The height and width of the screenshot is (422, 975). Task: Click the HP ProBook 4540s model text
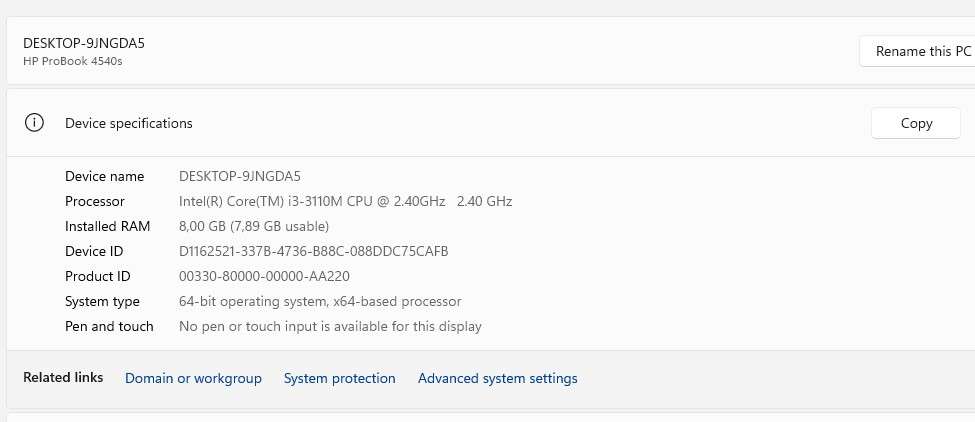point(73,61)
